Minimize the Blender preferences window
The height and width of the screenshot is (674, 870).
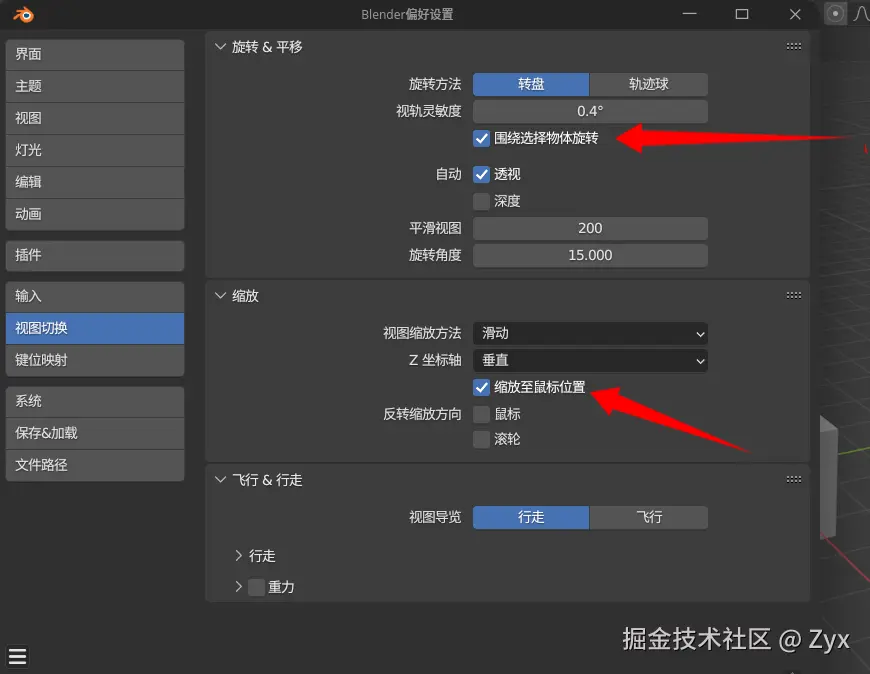point(689,14)
